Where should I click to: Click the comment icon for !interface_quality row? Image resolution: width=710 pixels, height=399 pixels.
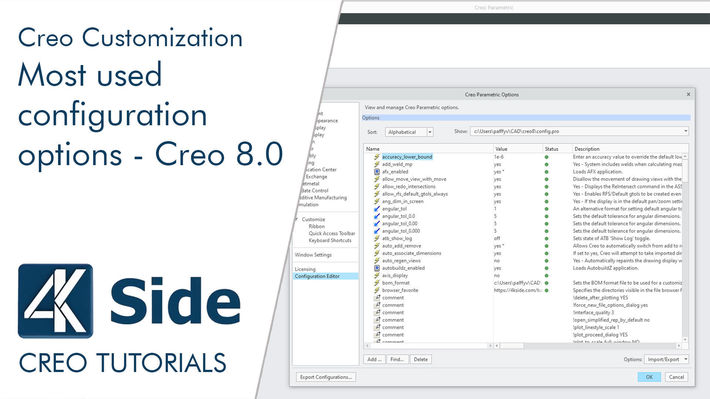coord(376,312)
